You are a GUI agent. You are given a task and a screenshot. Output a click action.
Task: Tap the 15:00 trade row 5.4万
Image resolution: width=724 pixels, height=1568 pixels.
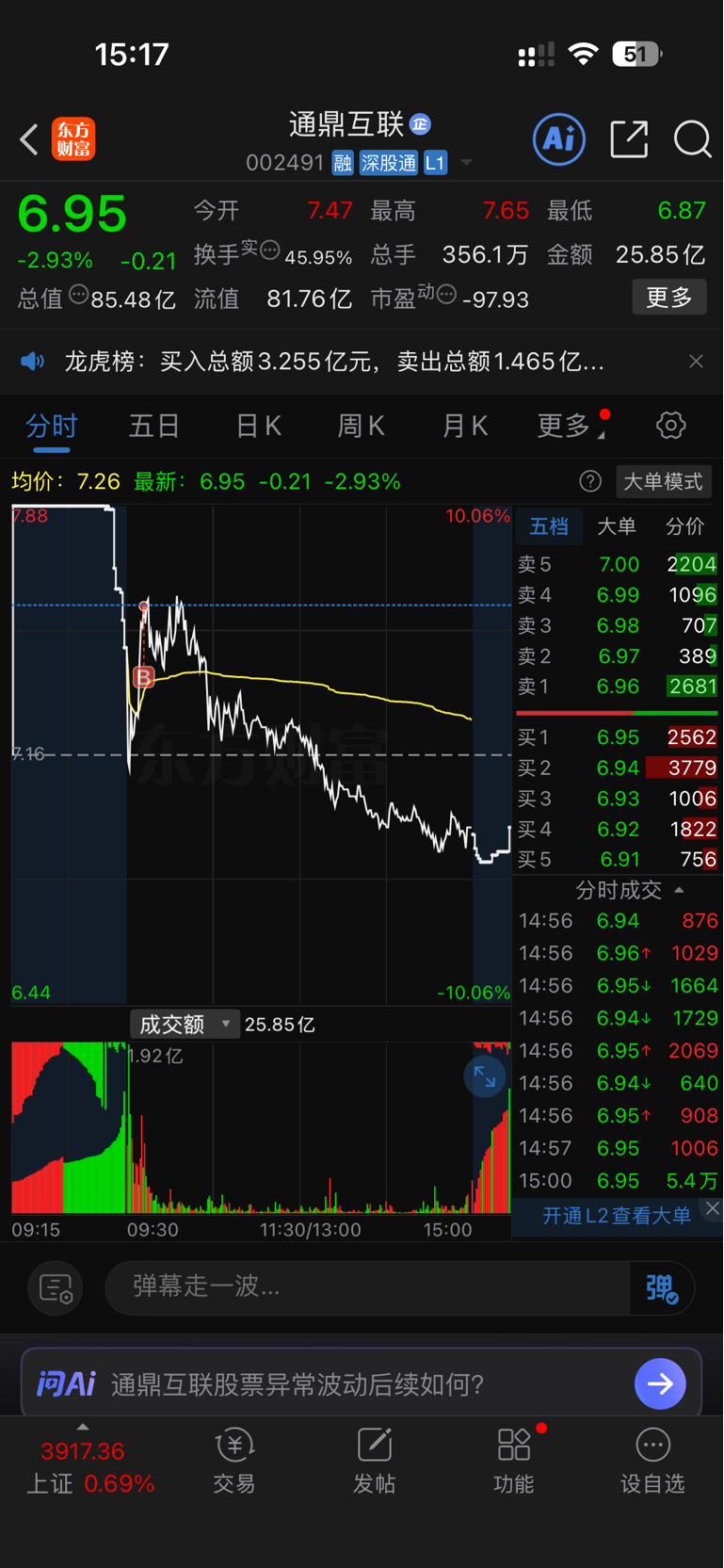tap(619, 1181)
